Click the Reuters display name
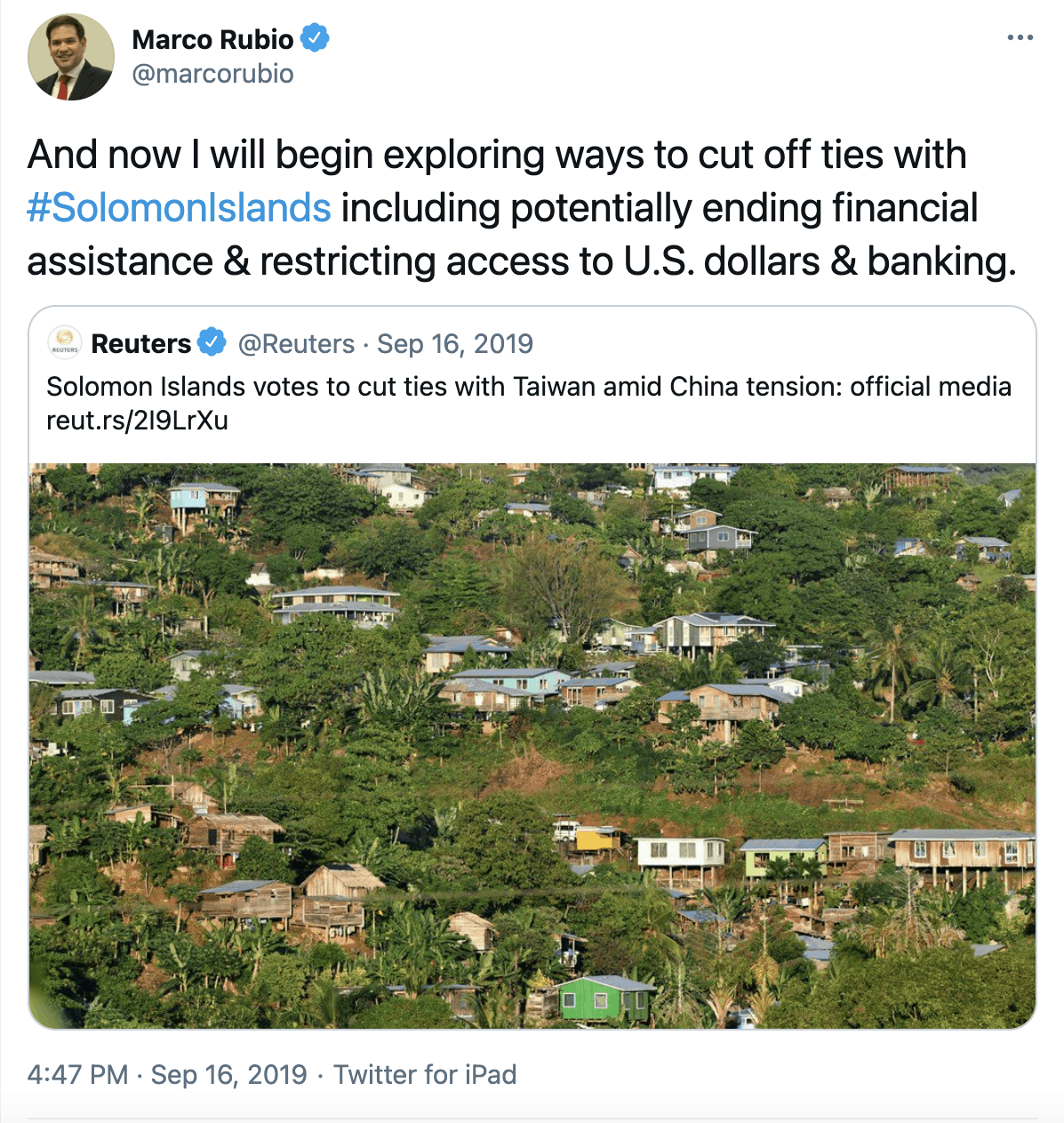 [x=141, y=343]
